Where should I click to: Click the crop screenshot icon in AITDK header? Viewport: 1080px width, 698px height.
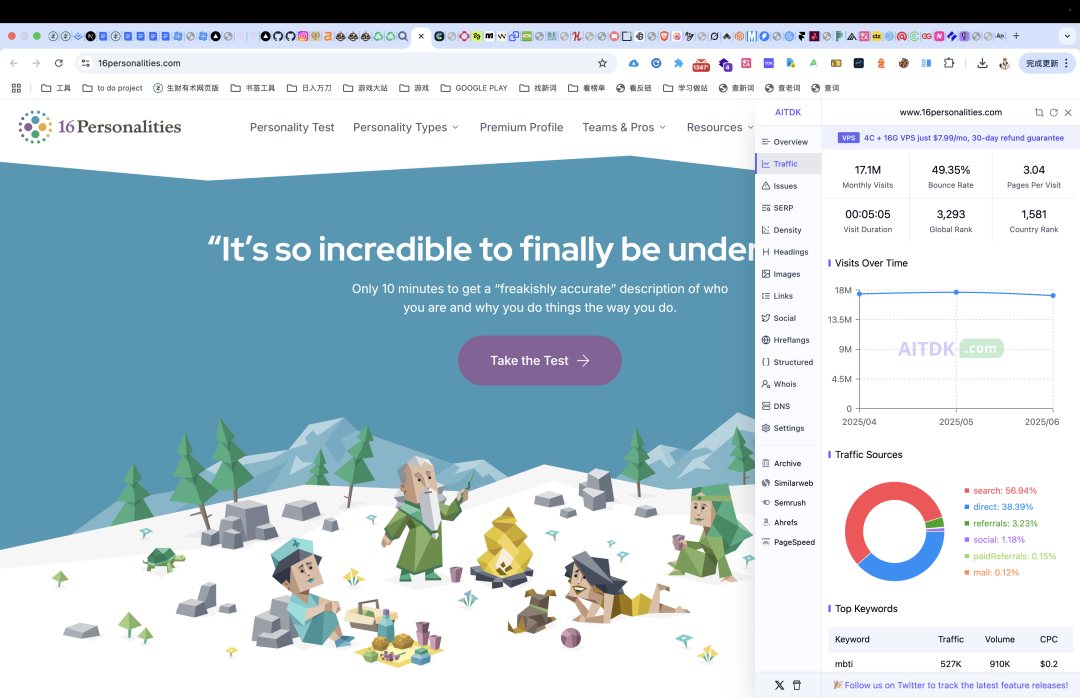1039,112
